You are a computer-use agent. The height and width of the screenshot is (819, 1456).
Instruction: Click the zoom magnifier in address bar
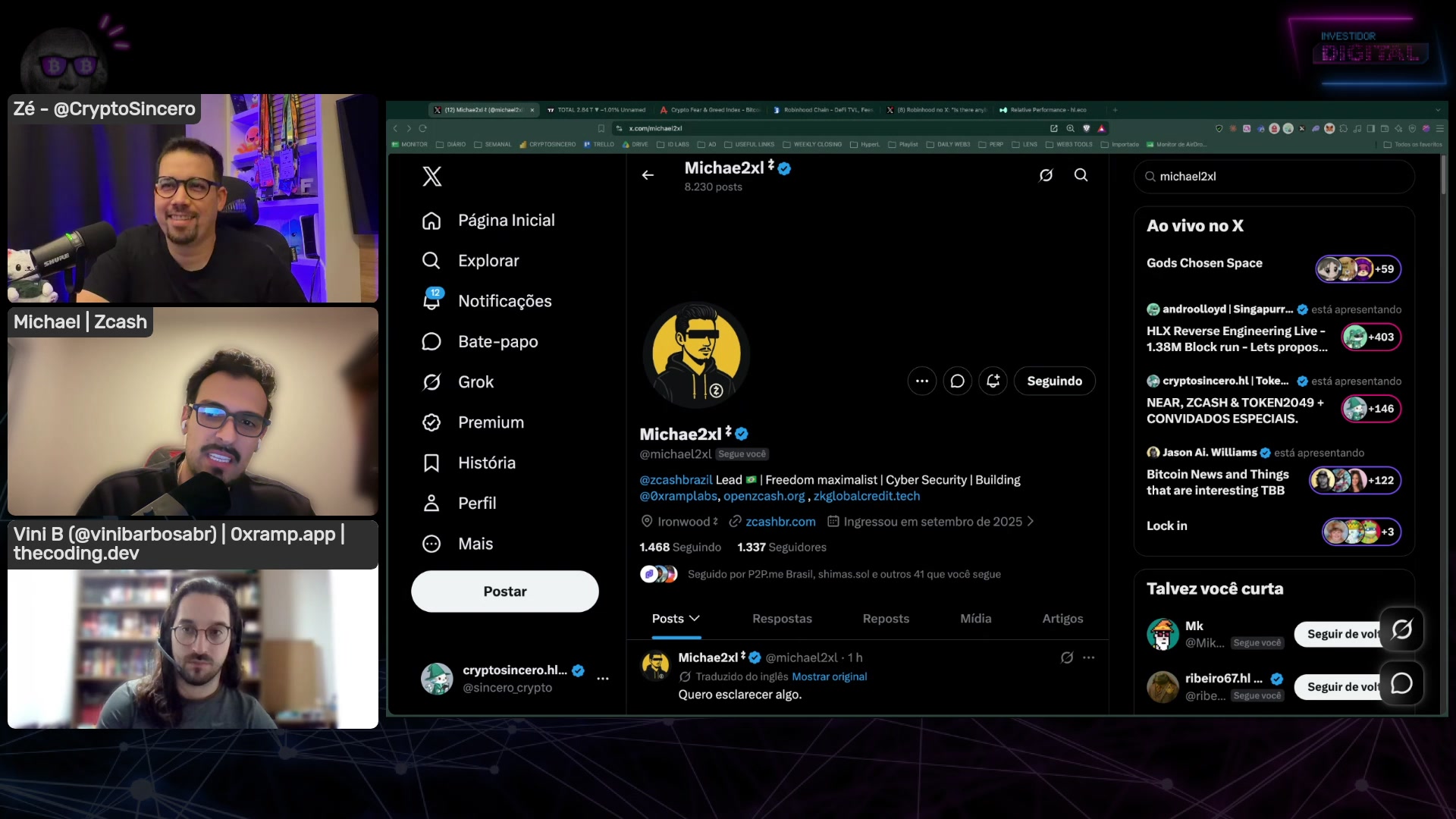click(x=1071, y=129)
